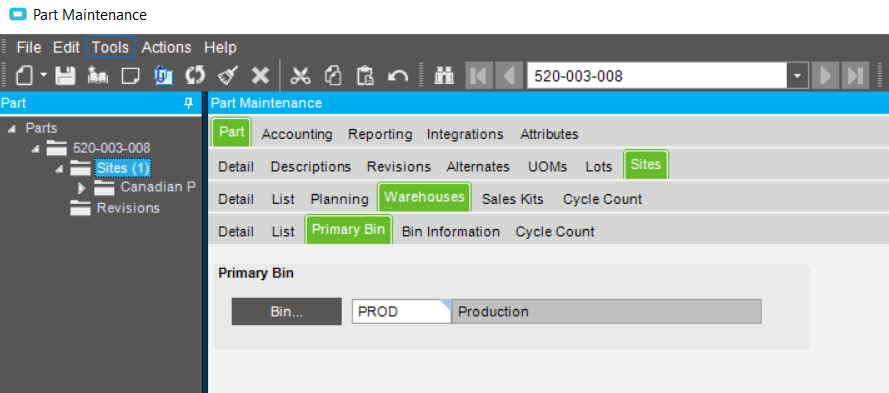Switch to the Bin Information tab
Image resolution: width=889 pixels, height=393 pixels.
point(451,231)
